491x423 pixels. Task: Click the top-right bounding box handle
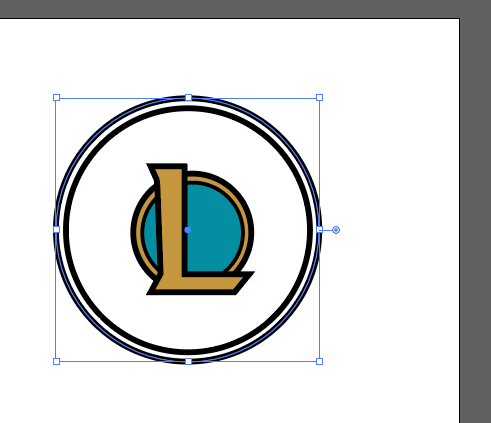(x=319, y=97)
